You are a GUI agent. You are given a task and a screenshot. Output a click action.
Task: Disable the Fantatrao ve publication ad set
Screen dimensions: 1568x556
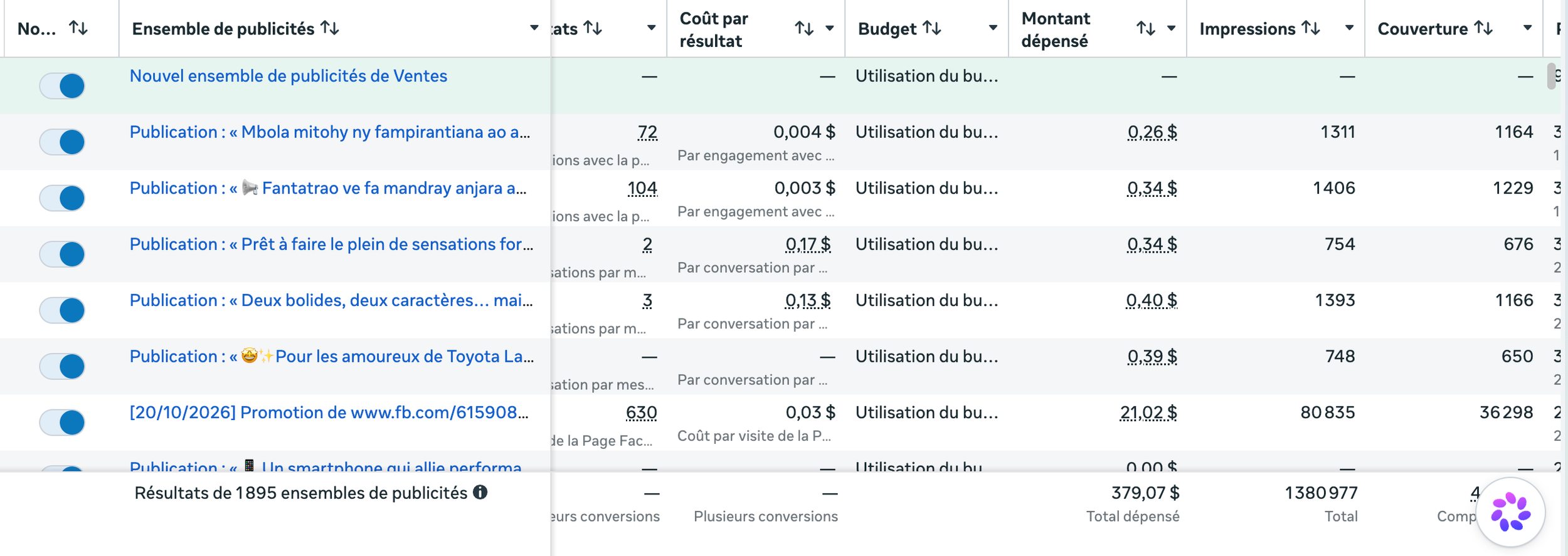62,198
